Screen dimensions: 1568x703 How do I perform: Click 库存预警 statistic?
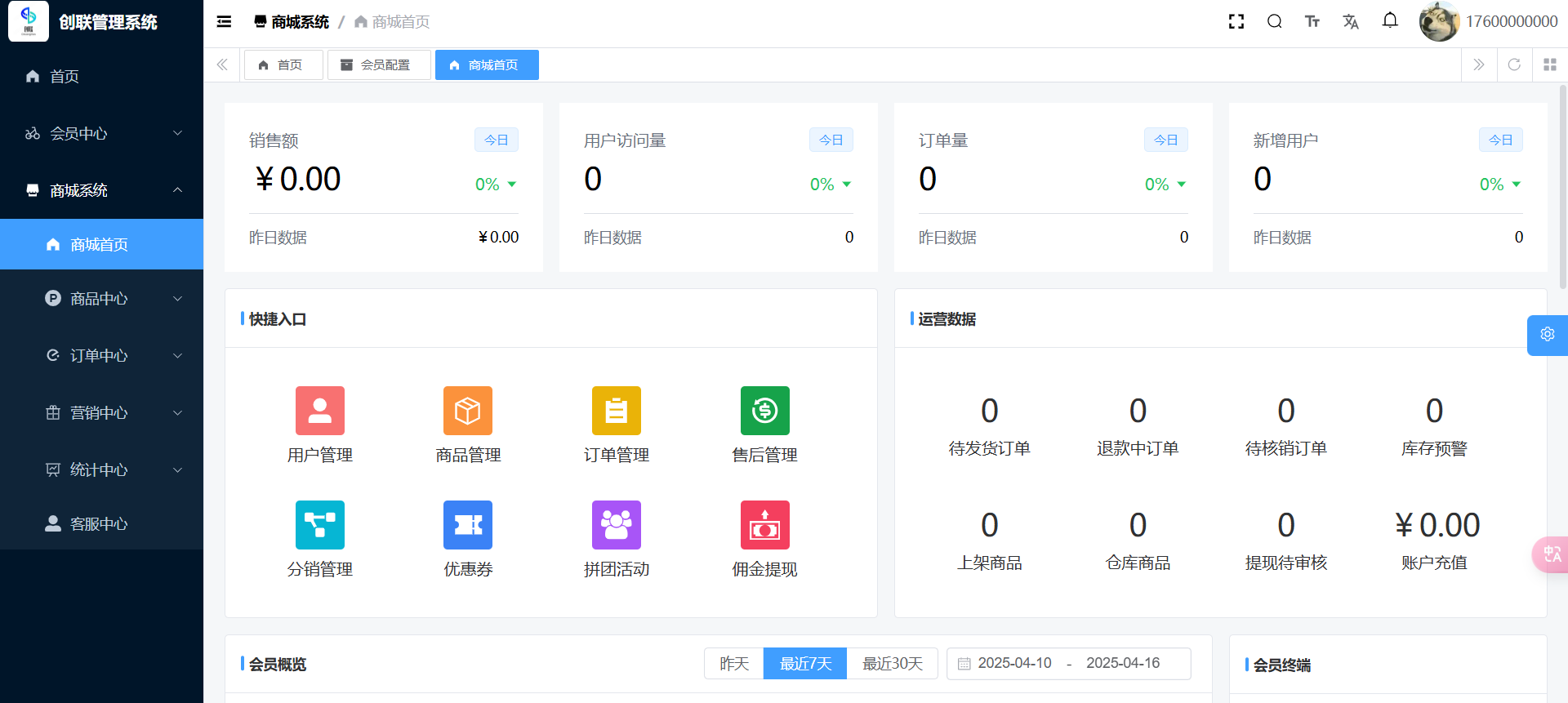tap(1434, 425)
